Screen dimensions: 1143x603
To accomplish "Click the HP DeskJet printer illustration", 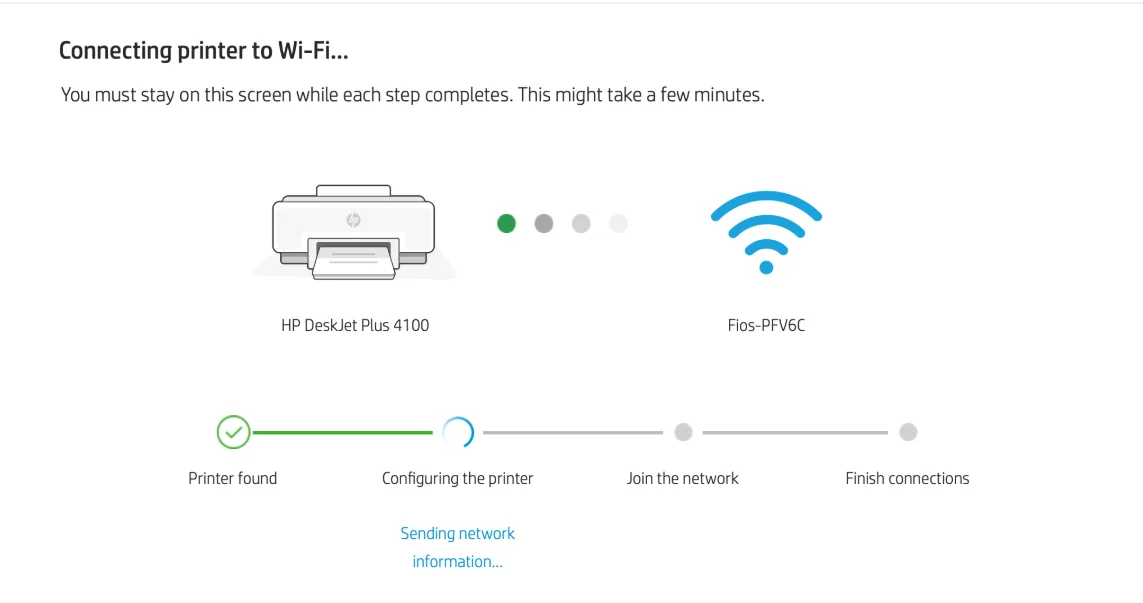I will point(354,232).
